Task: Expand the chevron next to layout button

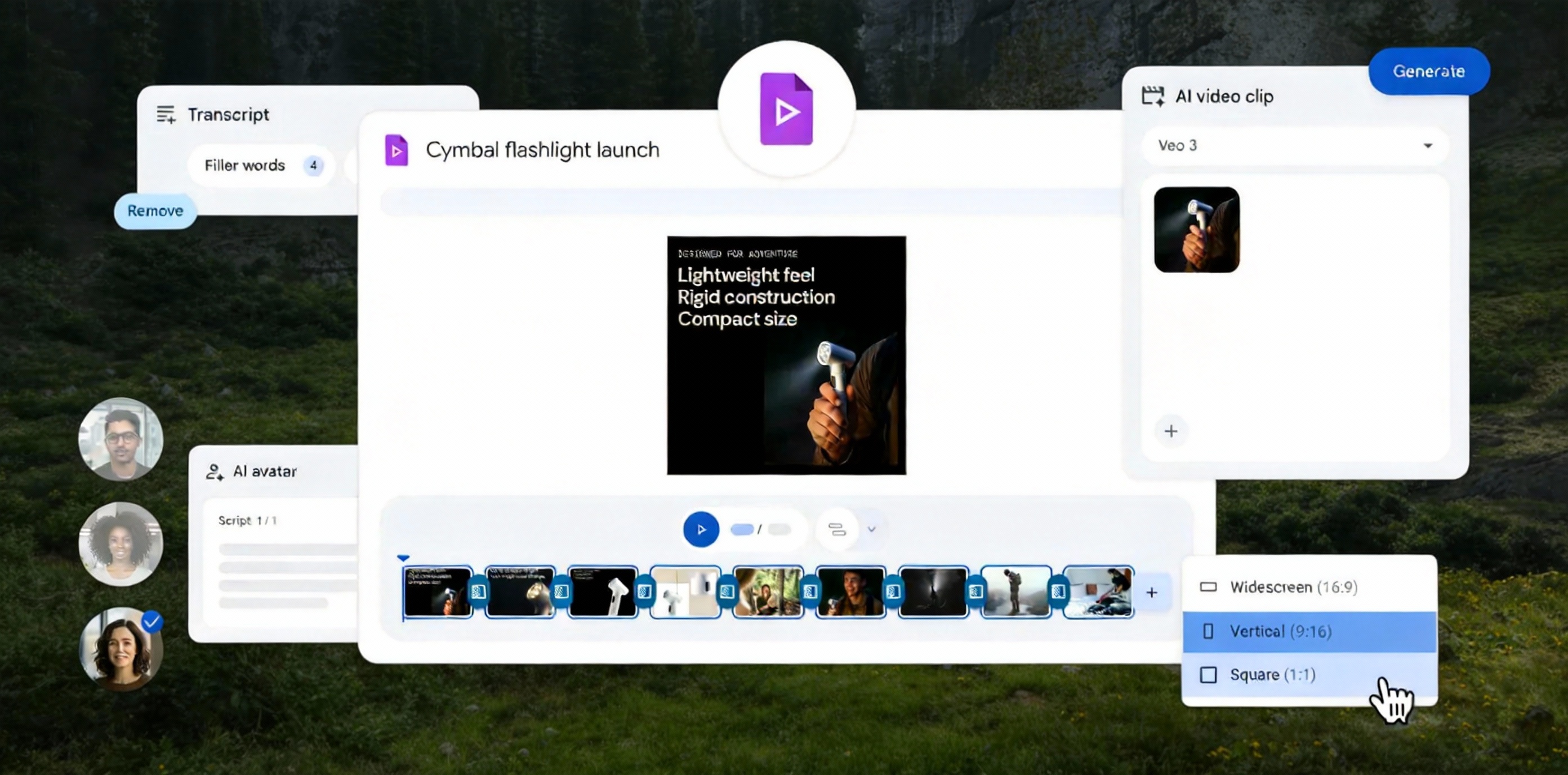Action: click(x=871, y=529)
